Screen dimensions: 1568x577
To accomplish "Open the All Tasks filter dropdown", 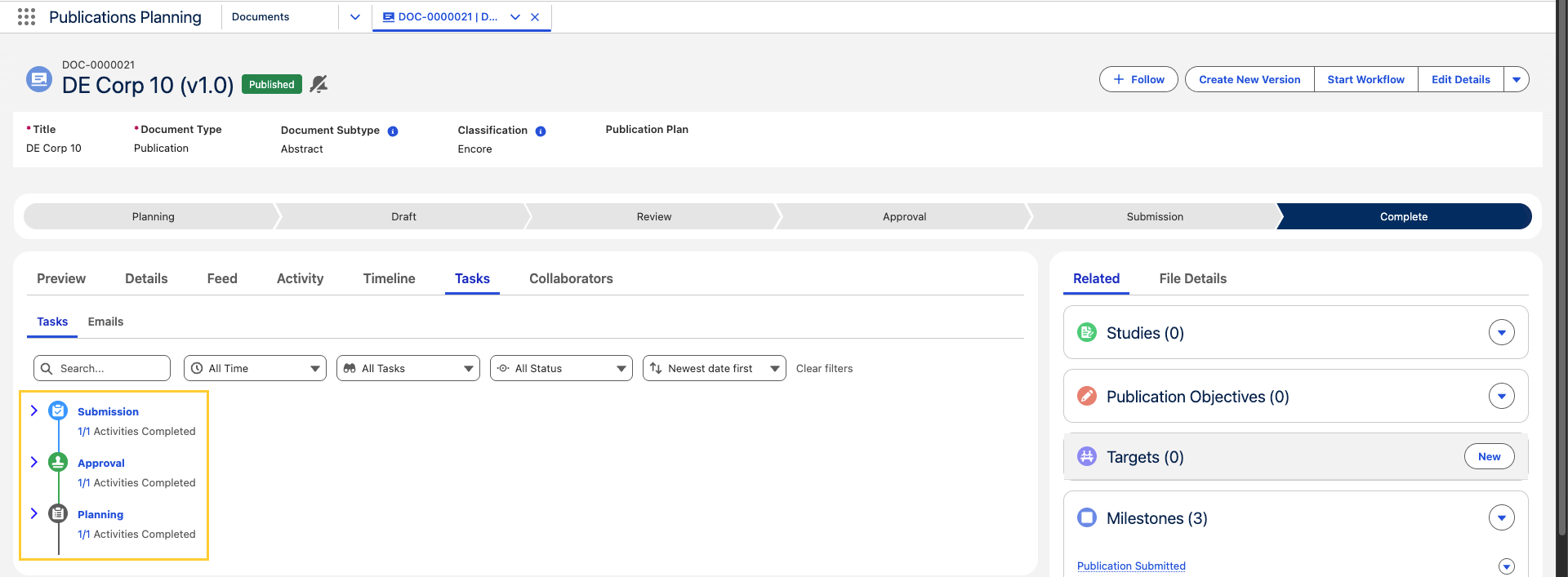I will [469, 369].
